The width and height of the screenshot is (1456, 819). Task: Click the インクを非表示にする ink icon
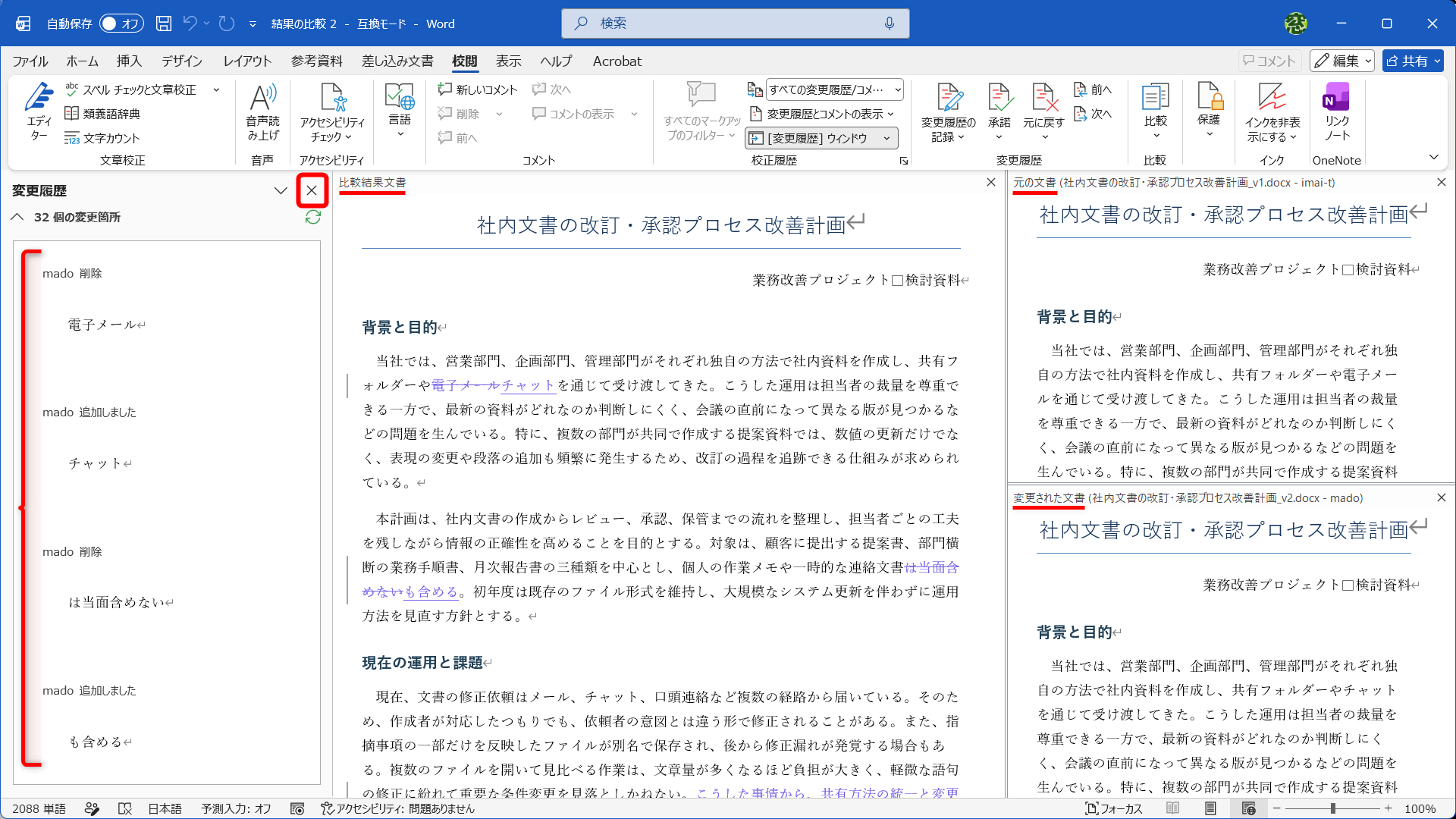point(1272,111)
